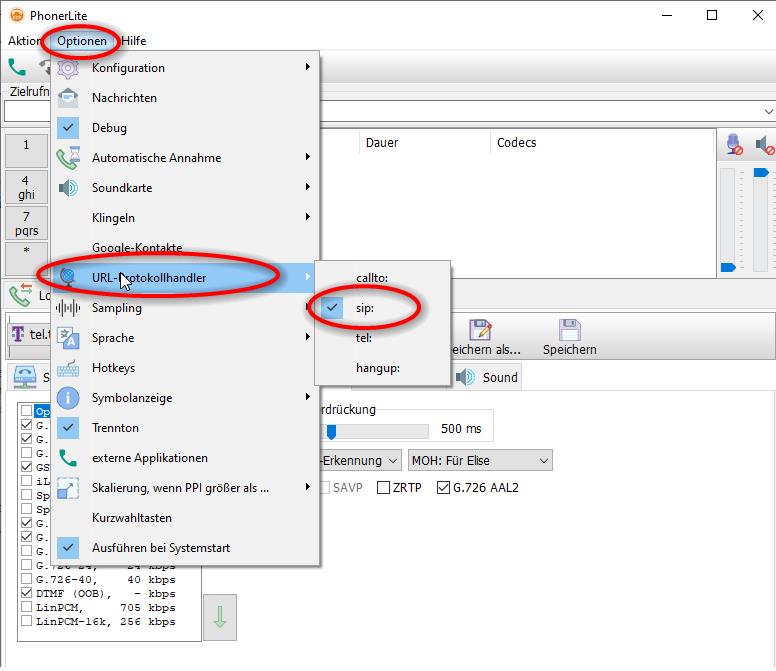Enable the ZRTP checkbox
This screenshot has width=776, height=671.
[384, 488]
